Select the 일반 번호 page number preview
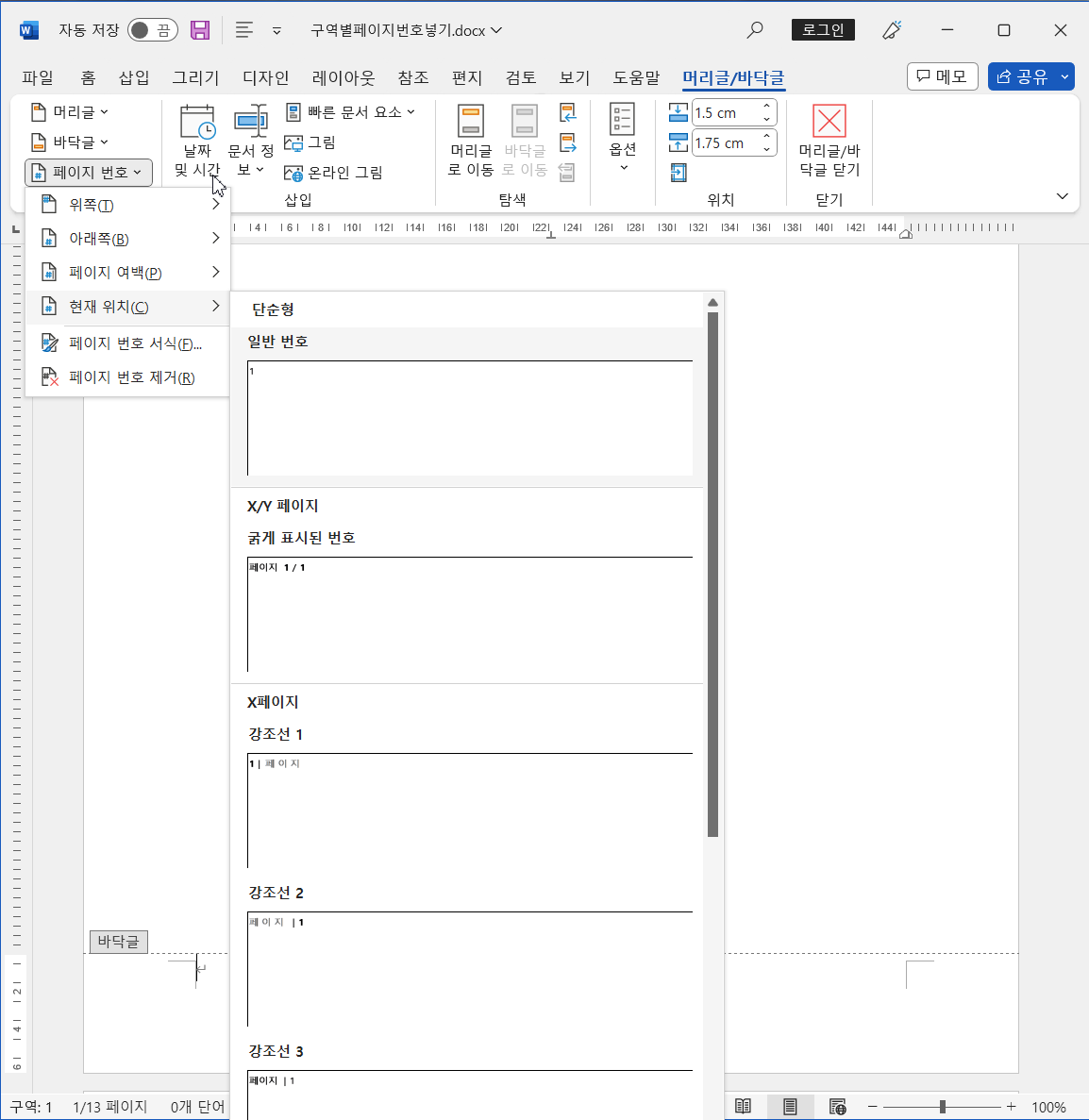 [x=469, y=418]
